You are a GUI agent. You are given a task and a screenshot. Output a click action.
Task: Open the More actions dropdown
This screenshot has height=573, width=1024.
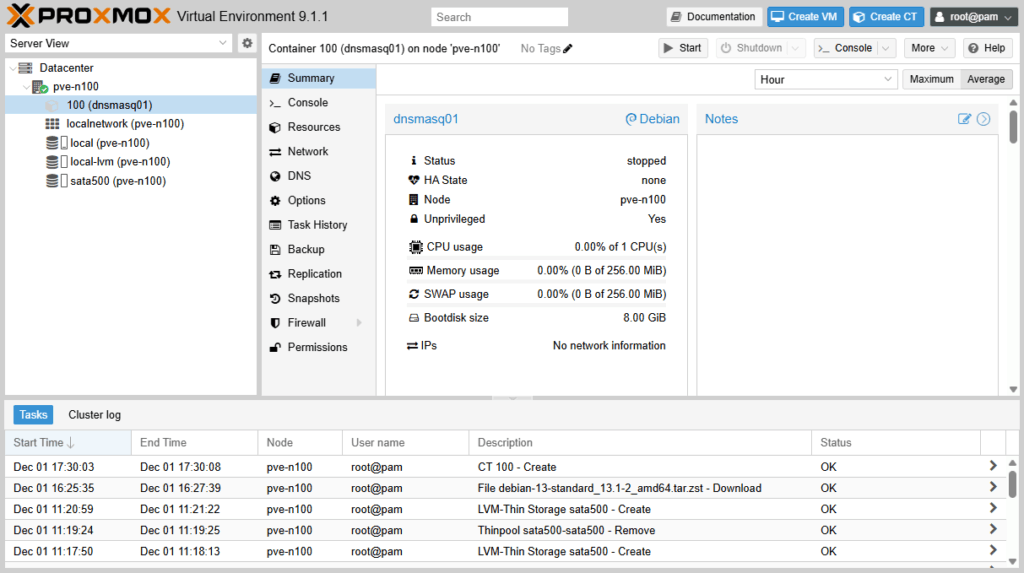929,48
